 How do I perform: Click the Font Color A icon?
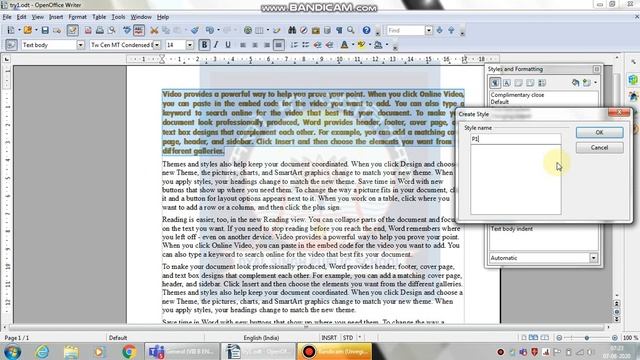coord(344,45)
